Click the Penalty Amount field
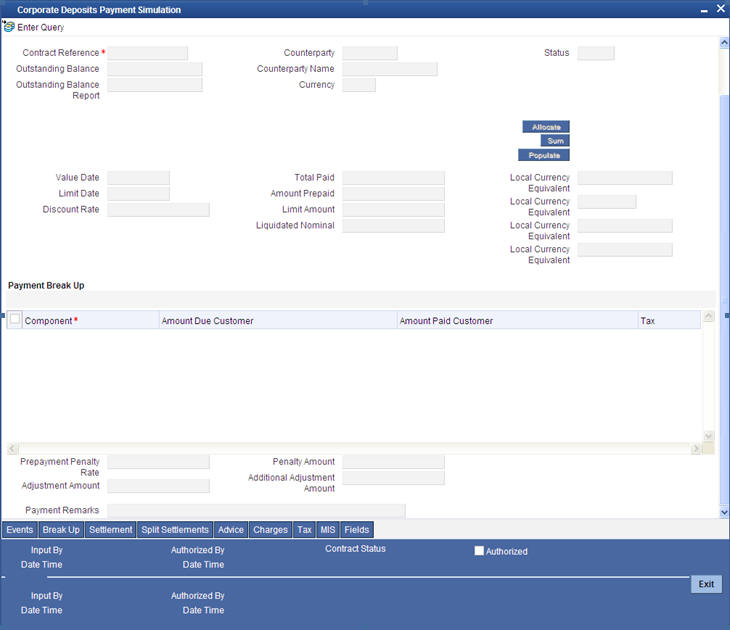730x630 pixels. [x=394, y=462]
